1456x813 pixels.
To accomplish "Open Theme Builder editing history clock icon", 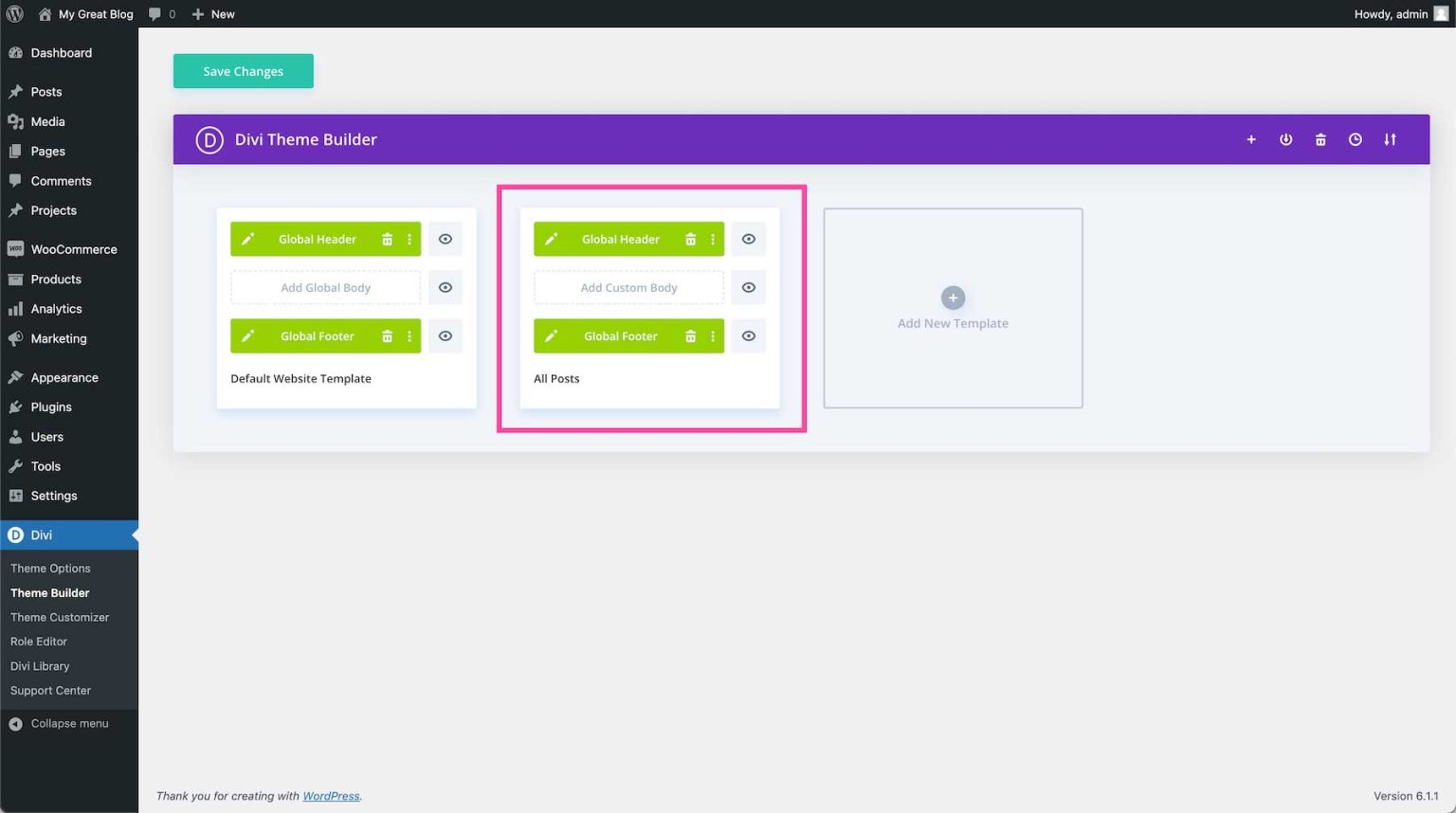I will point(1355,139).
